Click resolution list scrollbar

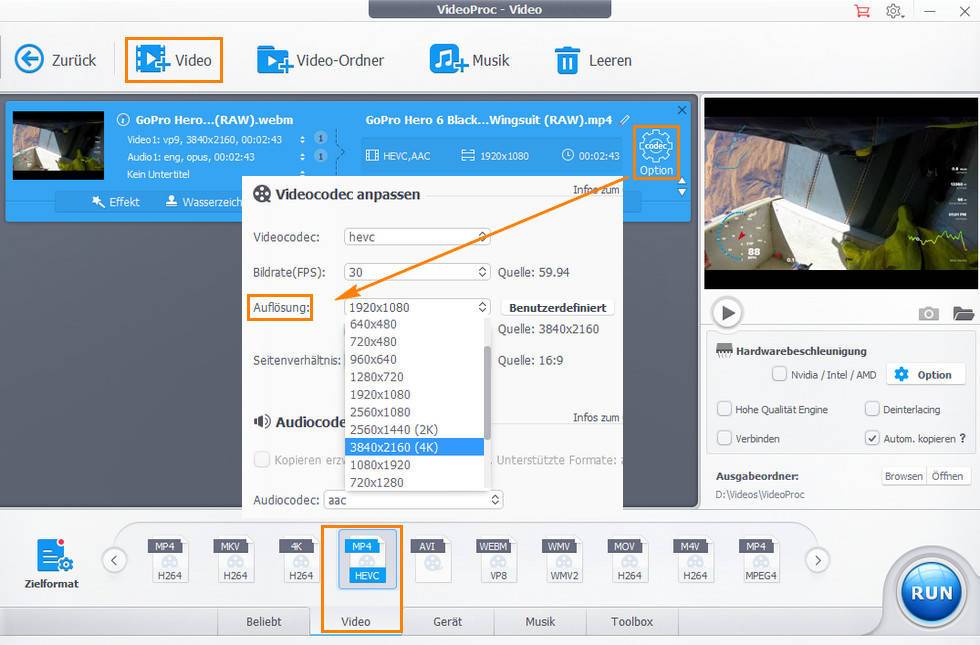tap(487, 392)
